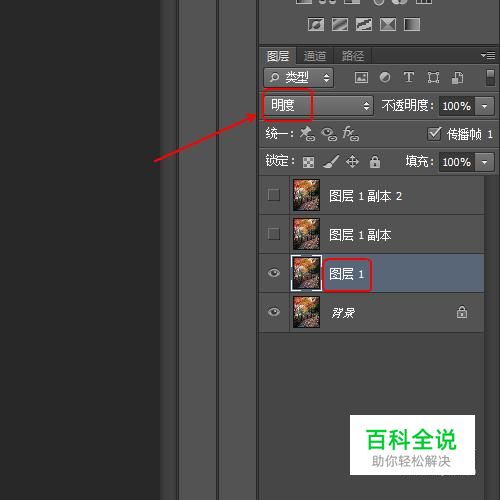Click the unify layer style icon
This screenshot has width=500, height=500.
pyautogui.click(x=351, y=134)
